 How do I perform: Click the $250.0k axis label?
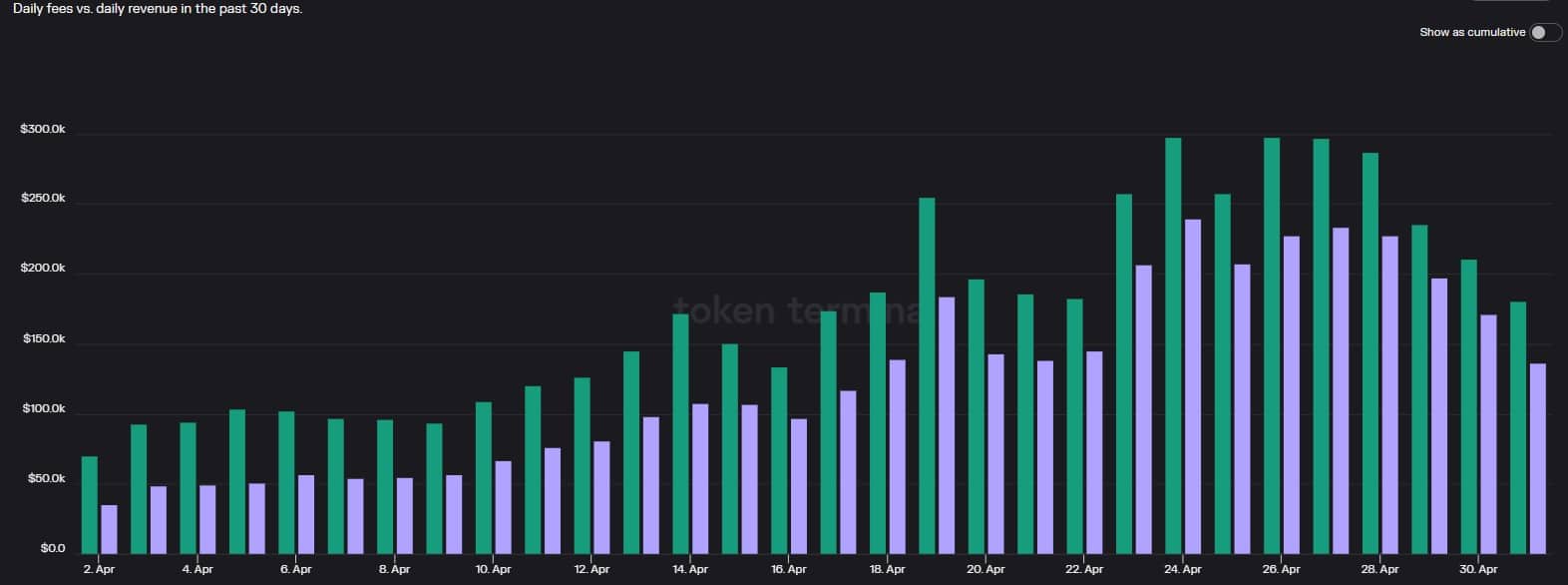pos(43,199)
